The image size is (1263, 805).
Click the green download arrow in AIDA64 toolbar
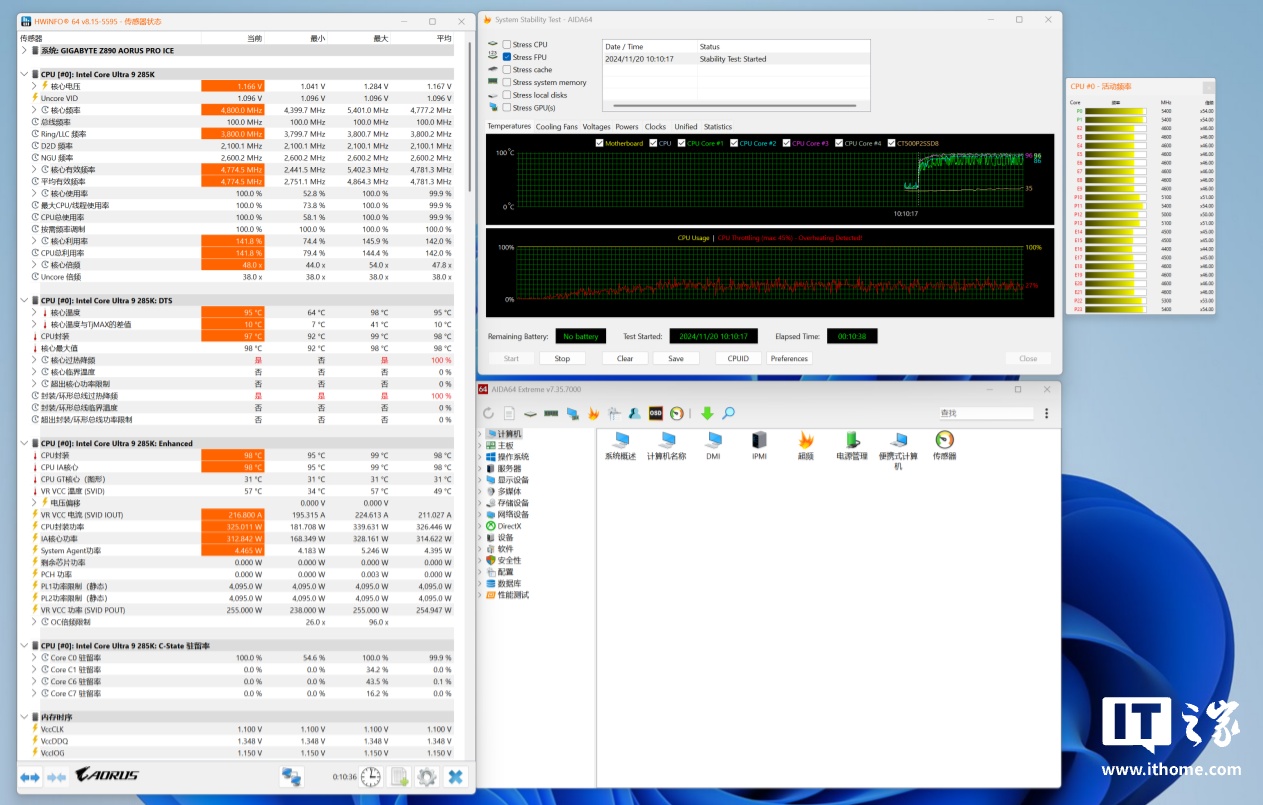(707, 413)
